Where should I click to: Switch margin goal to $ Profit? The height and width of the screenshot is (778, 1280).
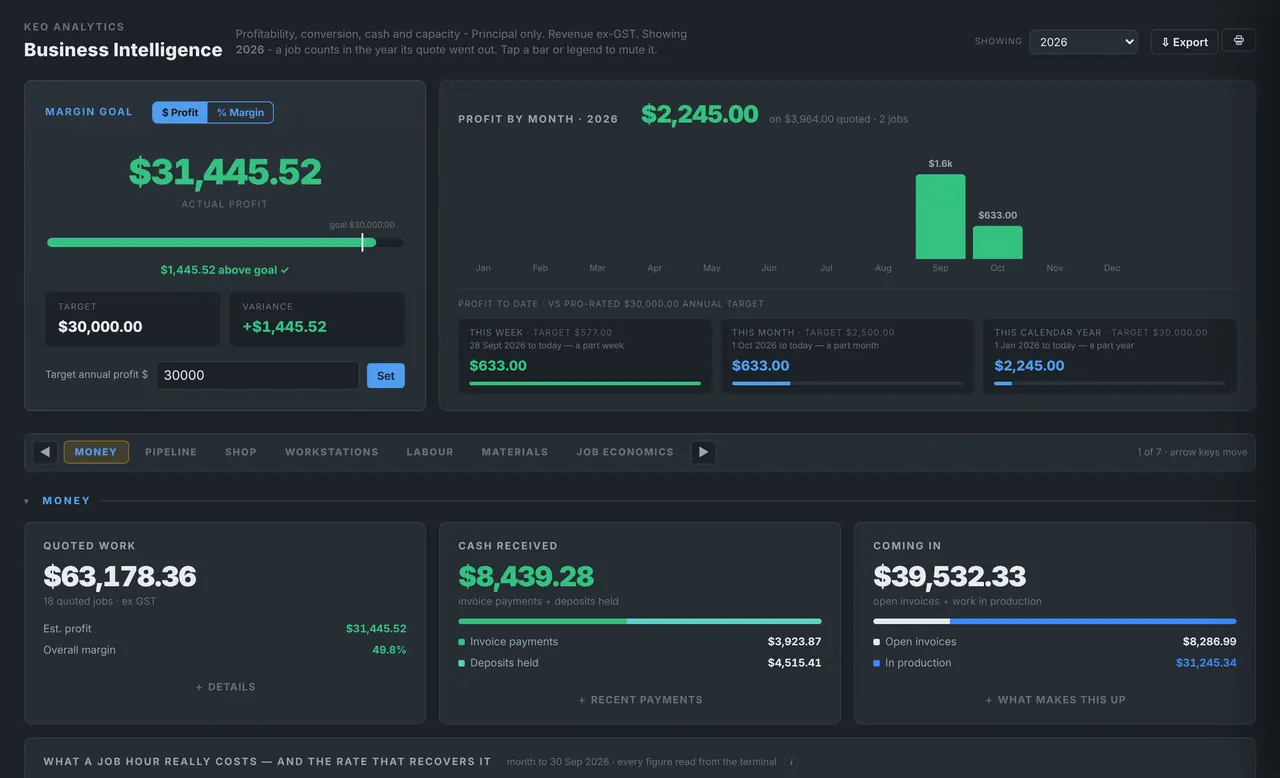(x=180, y=112)
